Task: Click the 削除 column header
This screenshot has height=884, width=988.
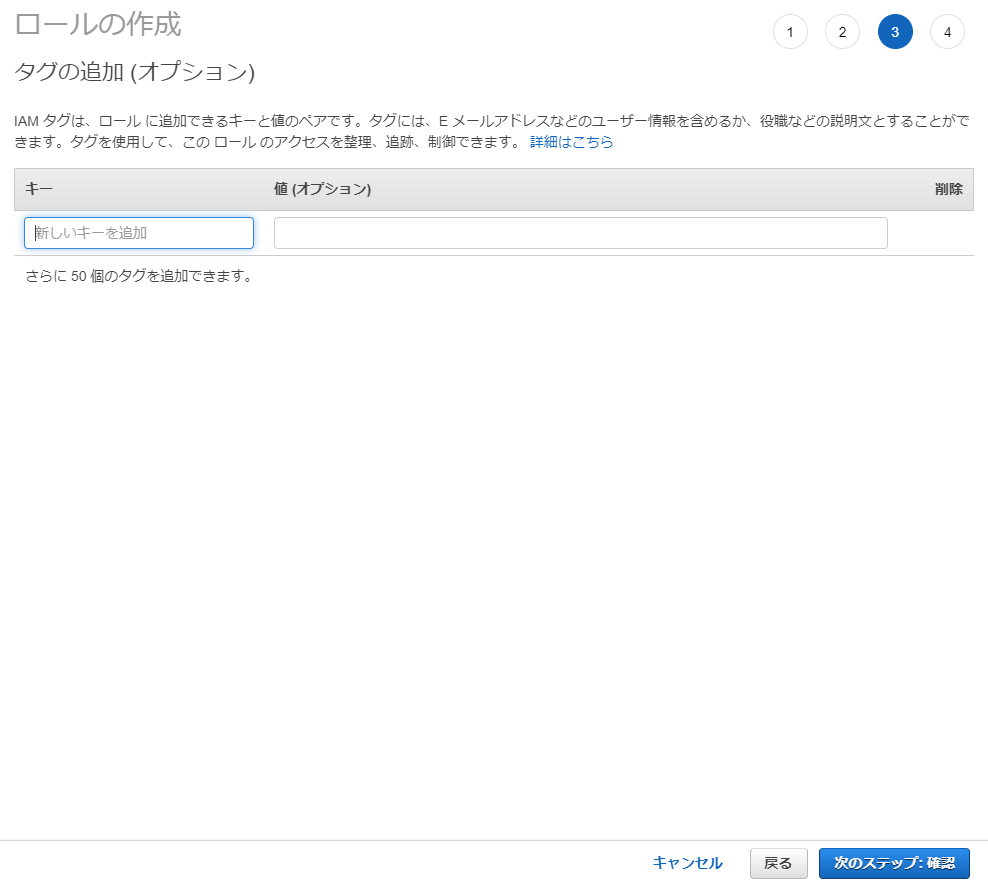Action: pyautogui.click(x=948, y=189)
